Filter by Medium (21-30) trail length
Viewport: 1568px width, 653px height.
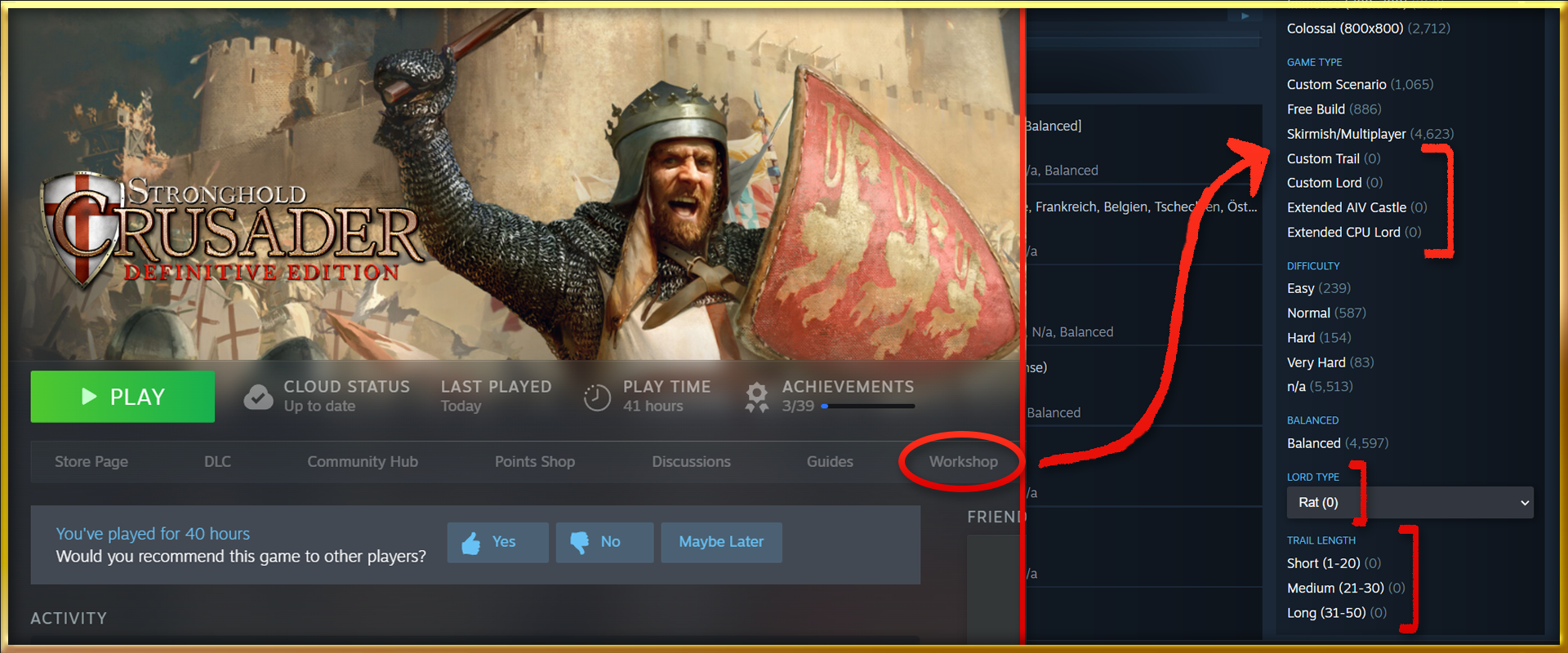coord(1346,588)
